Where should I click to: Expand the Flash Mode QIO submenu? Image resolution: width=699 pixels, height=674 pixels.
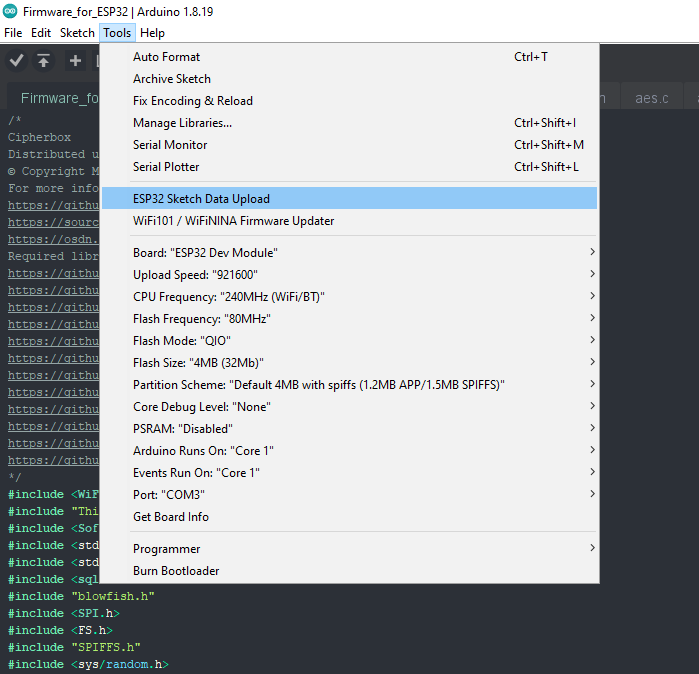click(x=350, y=341)
